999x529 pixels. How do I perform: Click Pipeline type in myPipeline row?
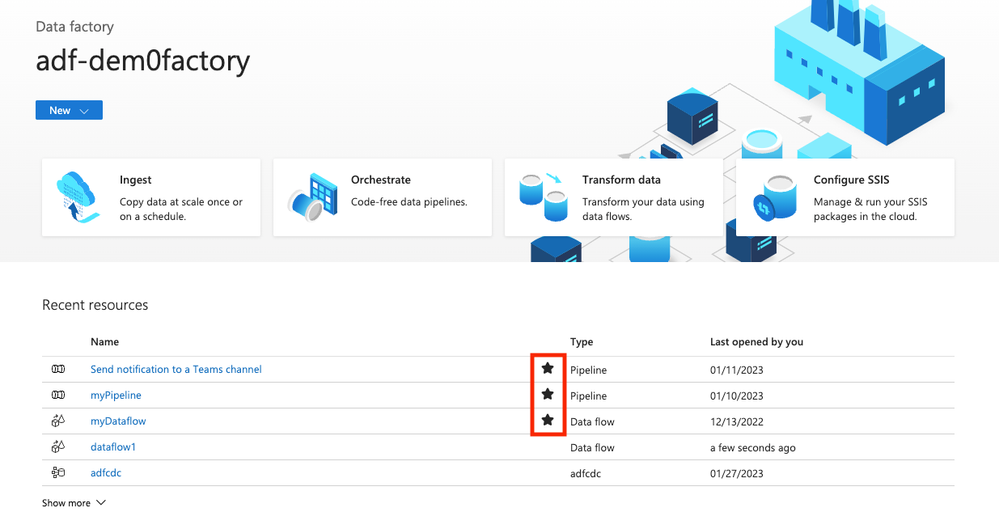pyautogui.click(x=589, y=396)
